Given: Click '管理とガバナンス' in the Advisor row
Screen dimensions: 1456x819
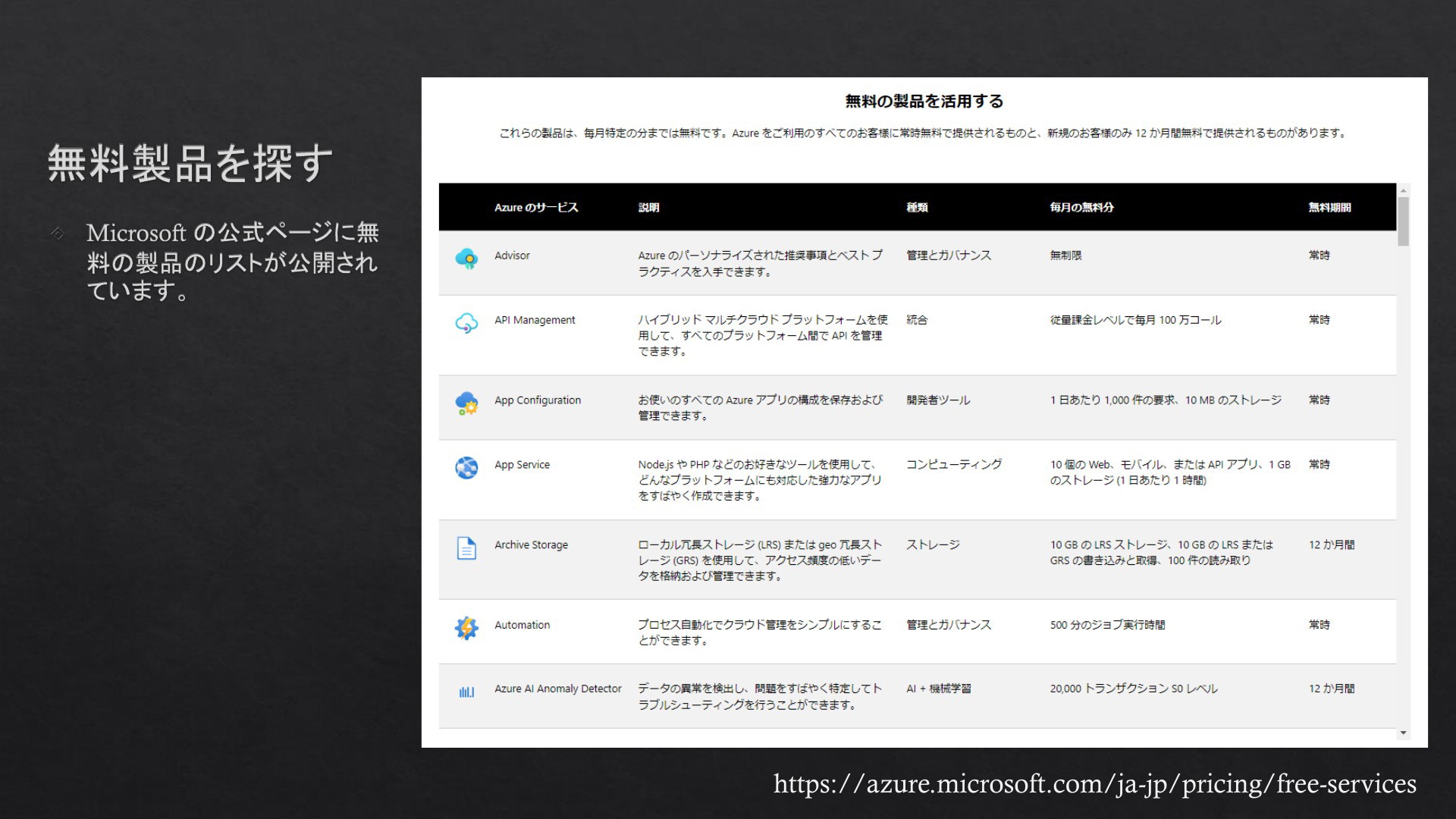Looking at the screenshot, I should 949,256.
